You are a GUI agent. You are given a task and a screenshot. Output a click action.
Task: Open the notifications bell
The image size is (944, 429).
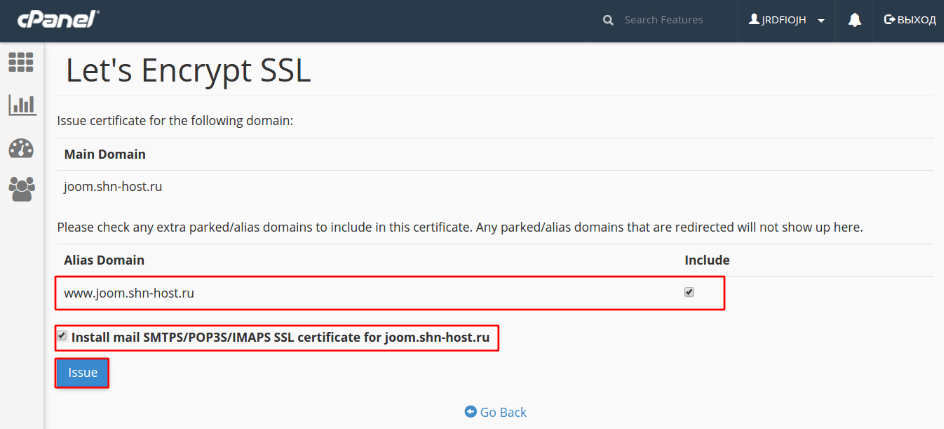click(x=854, y=20)
